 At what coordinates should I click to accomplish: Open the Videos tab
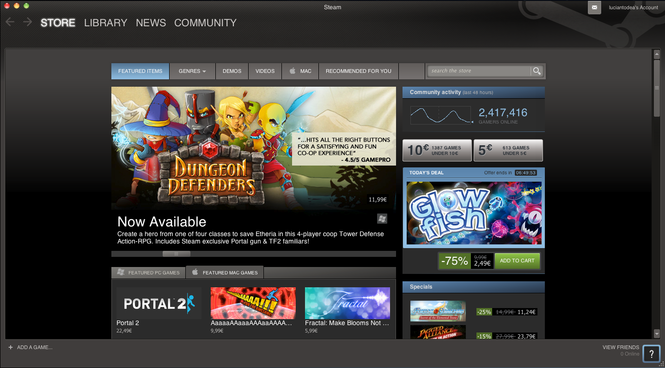(x=265, y=71)
